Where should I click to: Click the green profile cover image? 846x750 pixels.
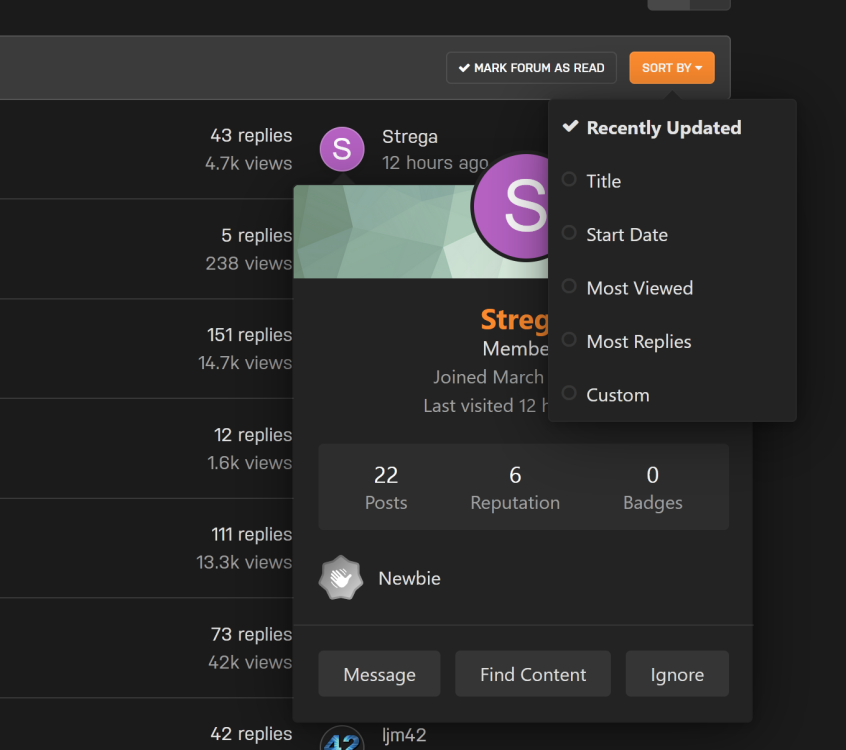click(x=383, y=232)
